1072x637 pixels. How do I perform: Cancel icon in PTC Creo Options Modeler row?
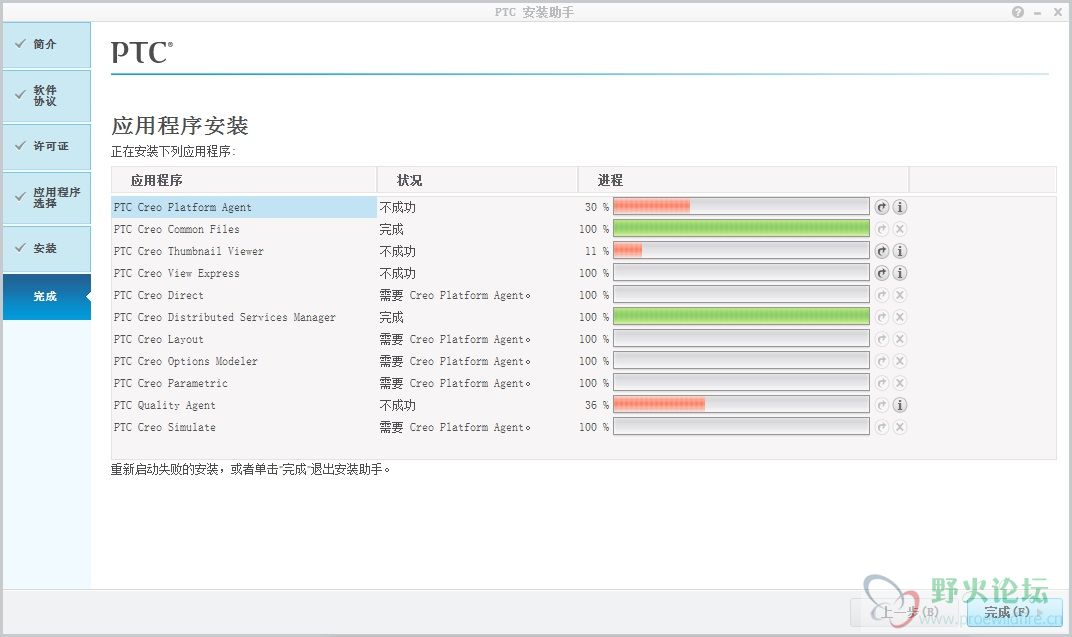point(900,361)
